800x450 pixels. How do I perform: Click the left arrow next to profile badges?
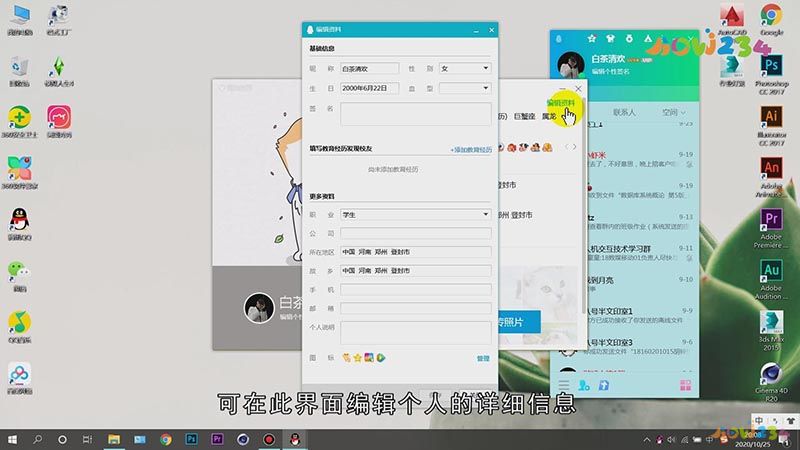coord(566,147)
